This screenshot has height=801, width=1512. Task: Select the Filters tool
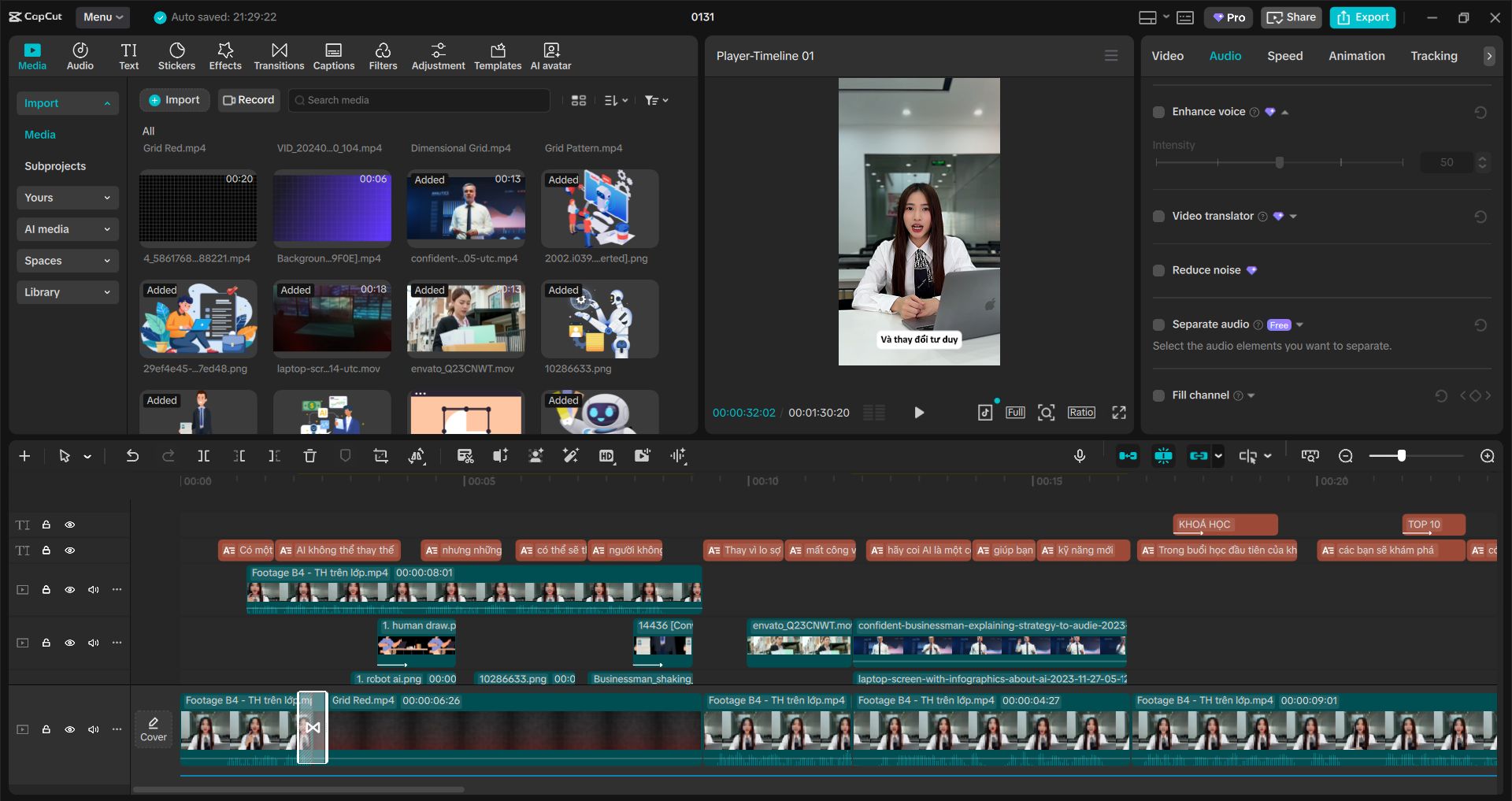383,56
